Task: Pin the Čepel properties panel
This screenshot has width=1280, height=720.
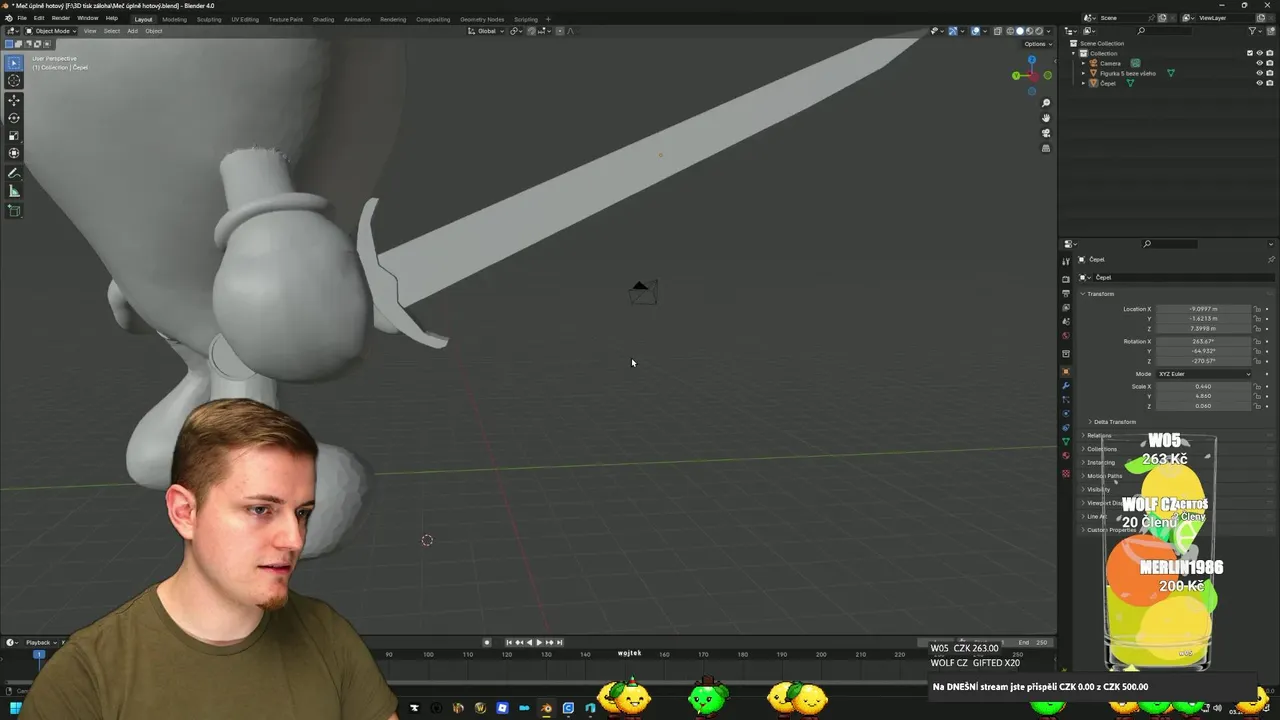Action: click(x=1271, y=260)
